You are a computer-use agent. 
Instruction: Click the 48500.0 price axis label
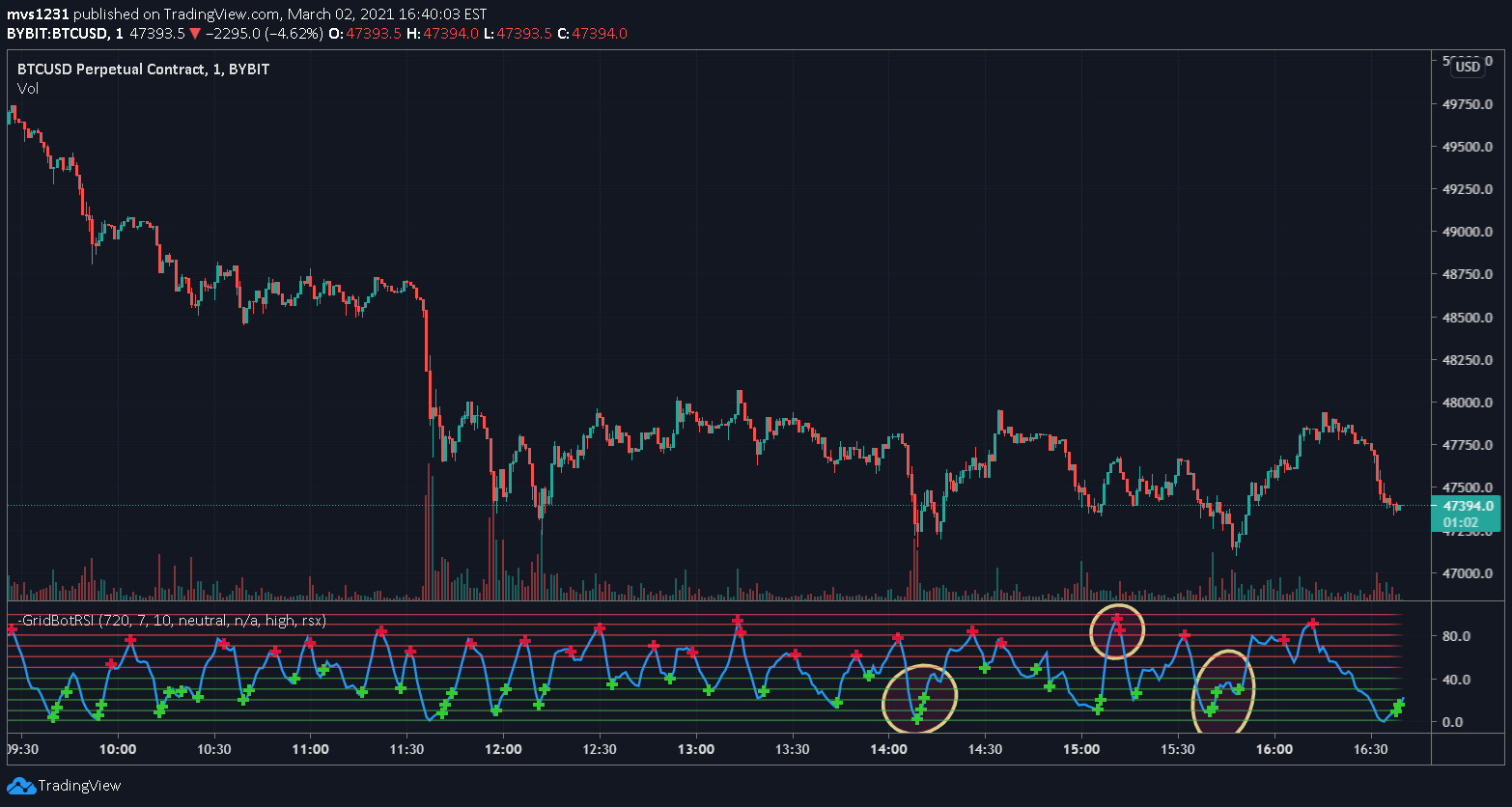tap(1468, 318)
